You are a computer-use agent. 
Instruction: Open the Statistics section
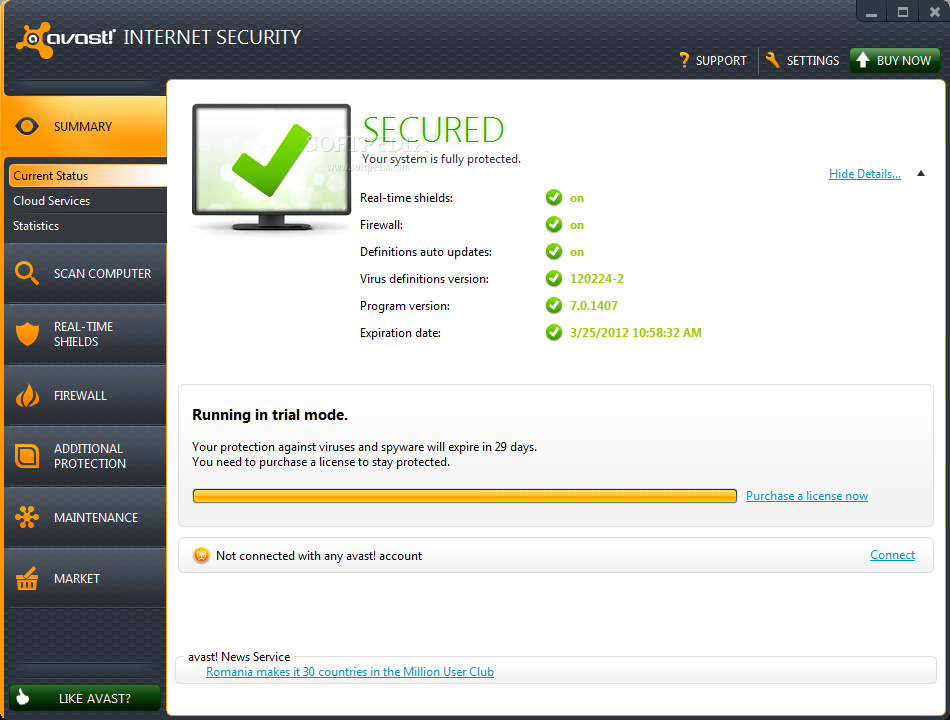36,226
